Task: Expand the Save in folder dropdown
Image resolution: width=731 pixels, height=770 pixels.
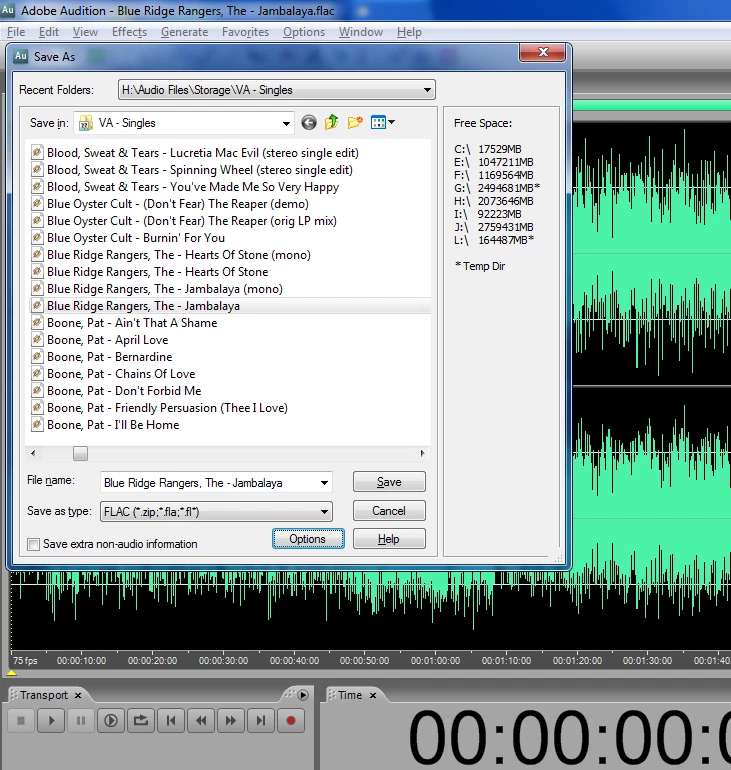Action: [286, 123]
